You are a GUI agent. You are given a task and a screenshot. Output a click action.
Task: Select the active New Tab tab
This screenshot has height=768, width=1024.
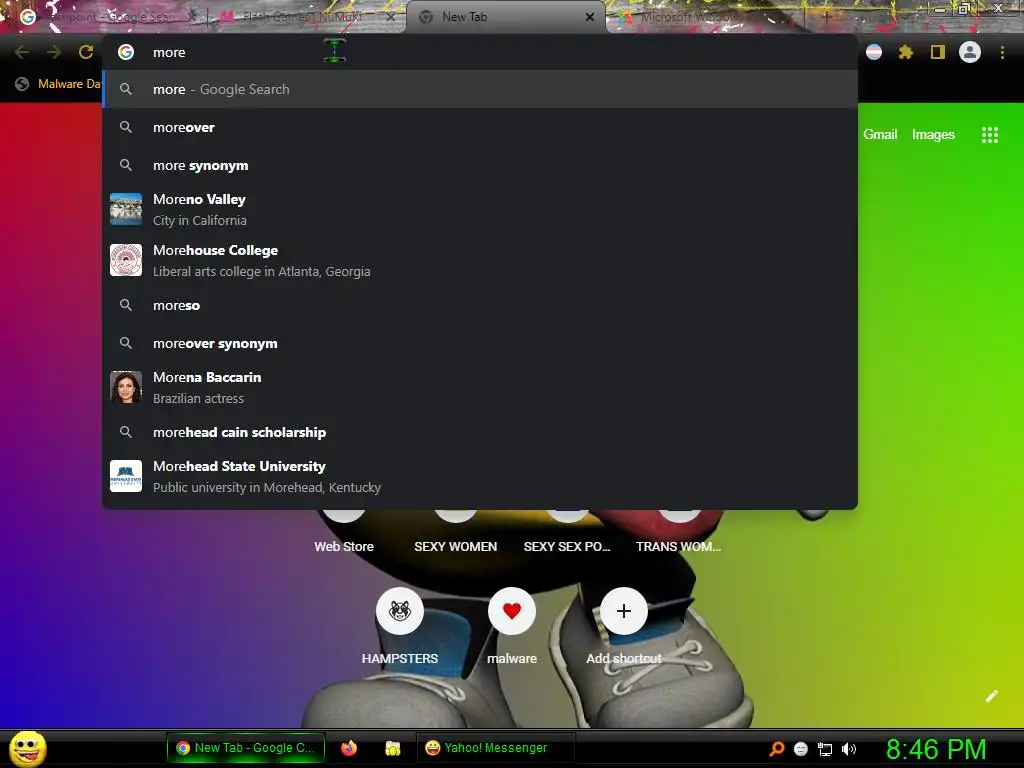(506, 17)
